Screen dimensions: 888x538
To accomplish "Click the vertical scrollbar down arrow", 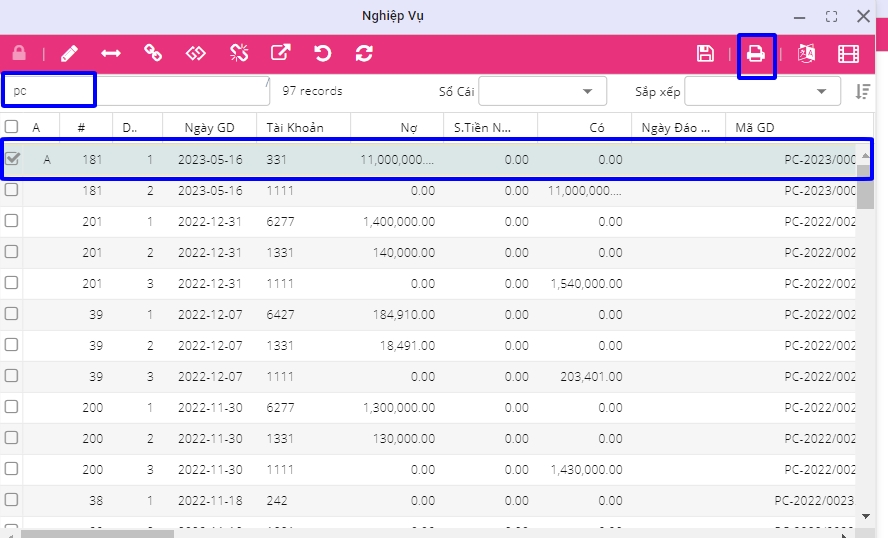I will (x=866, y=516).
